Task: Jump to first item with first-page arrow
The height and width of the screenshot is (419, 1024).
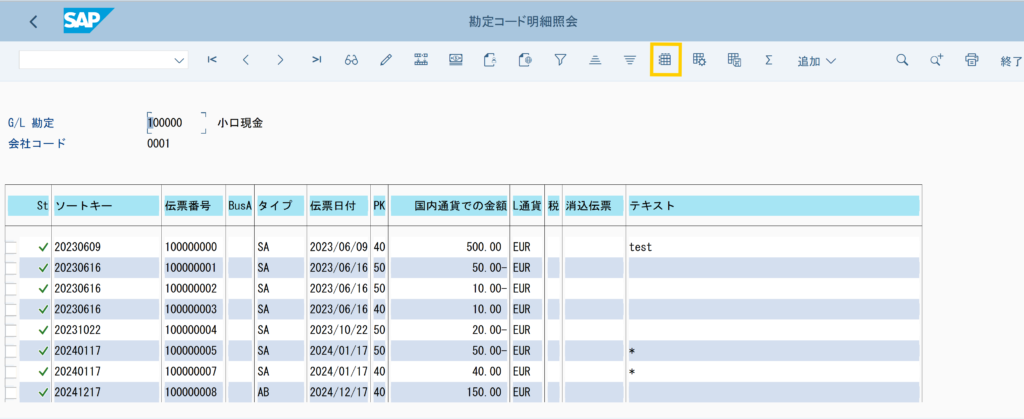Action: (212, 60)
